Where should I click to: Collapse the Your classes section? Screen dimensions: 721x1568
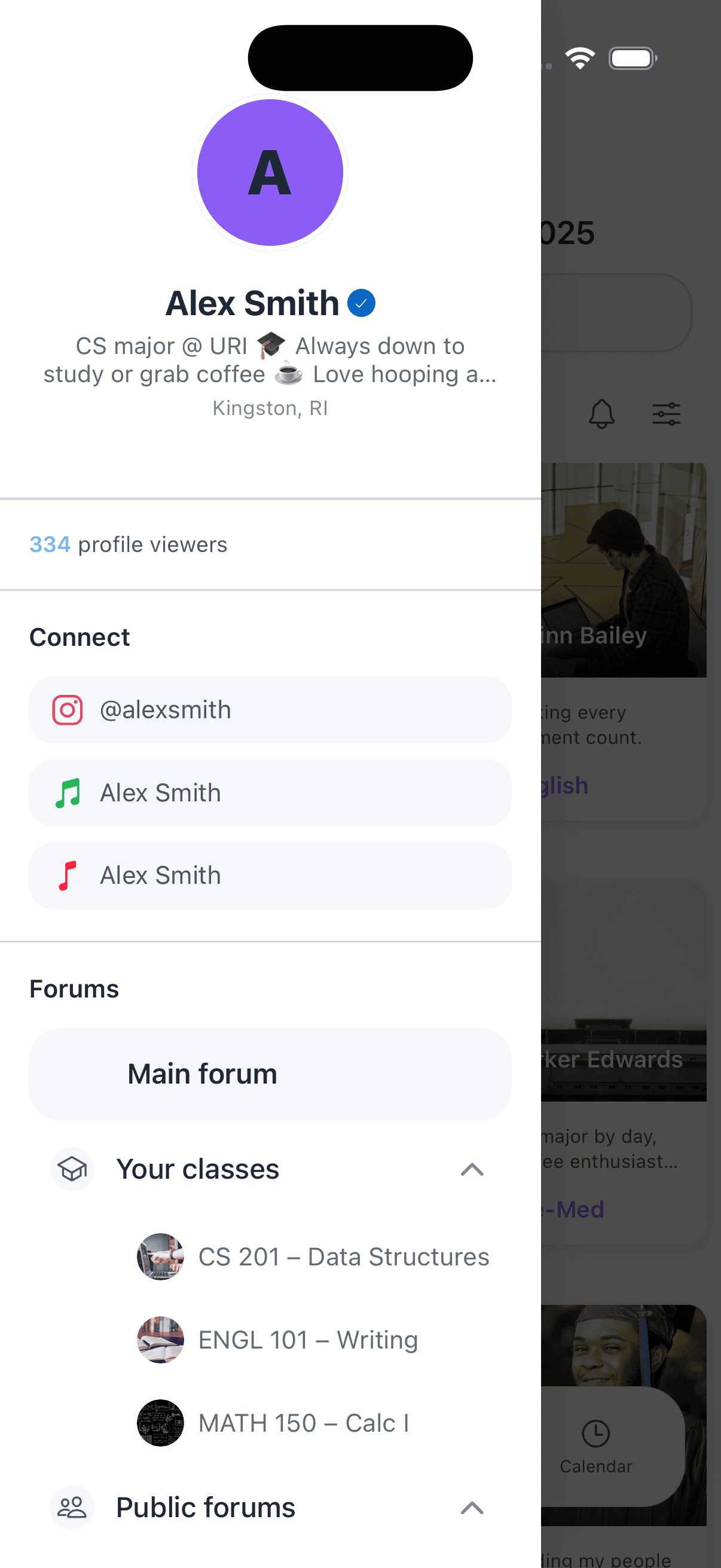tap(472, 1169)
